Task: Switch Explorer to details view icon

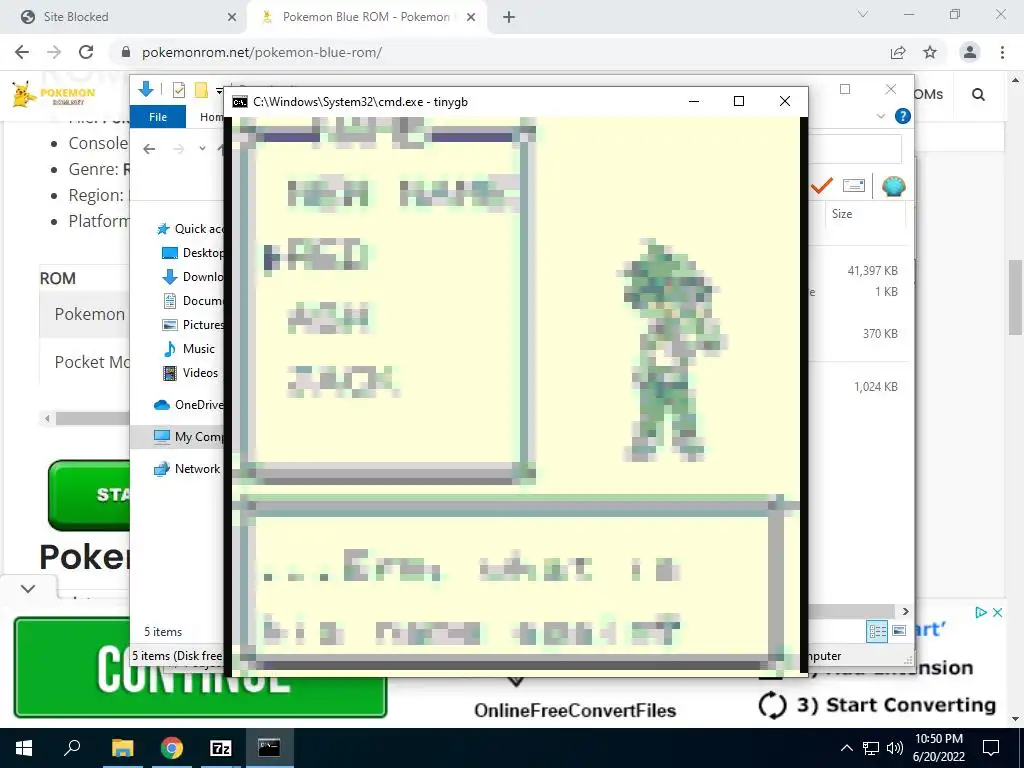Action: coord(877,631)
